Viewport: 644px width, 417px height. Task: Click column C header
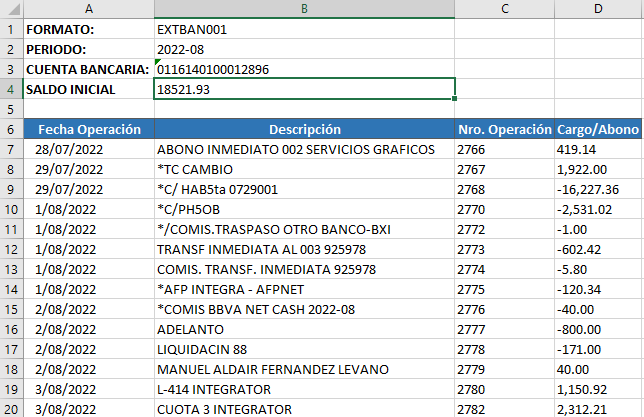point(504,9)
